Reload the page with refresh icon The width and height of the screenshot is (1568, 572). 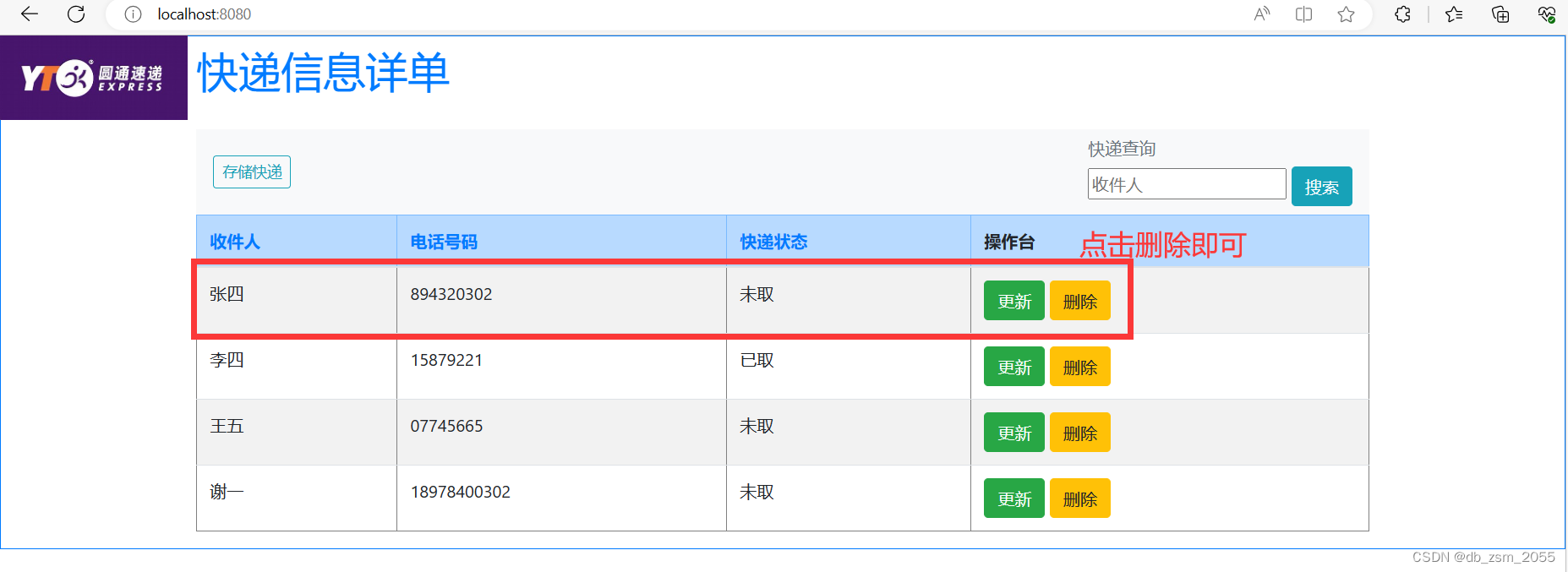click(x=76, y=14)
